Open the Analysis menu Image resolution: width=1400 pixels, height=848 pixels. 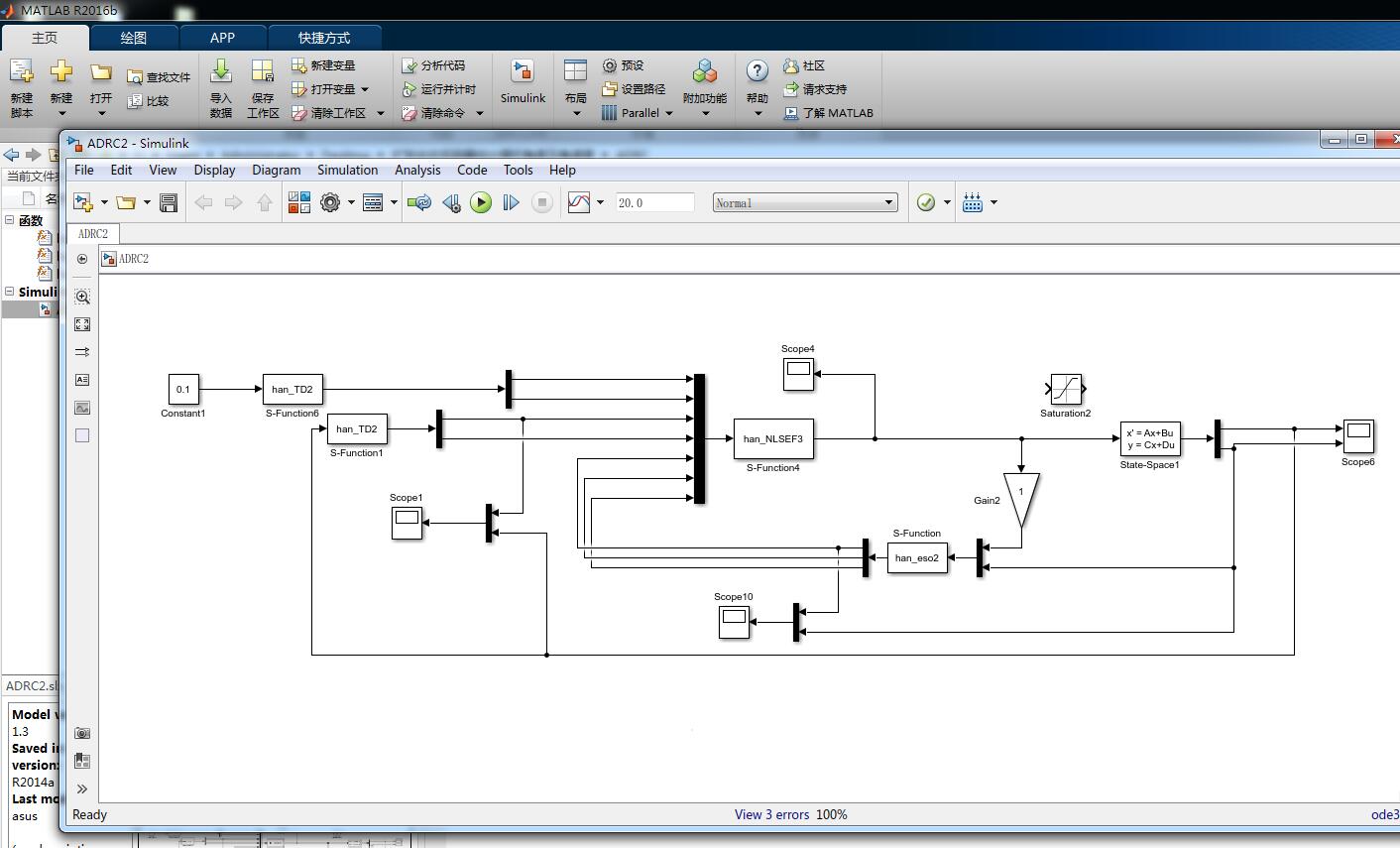click(417, 170)
